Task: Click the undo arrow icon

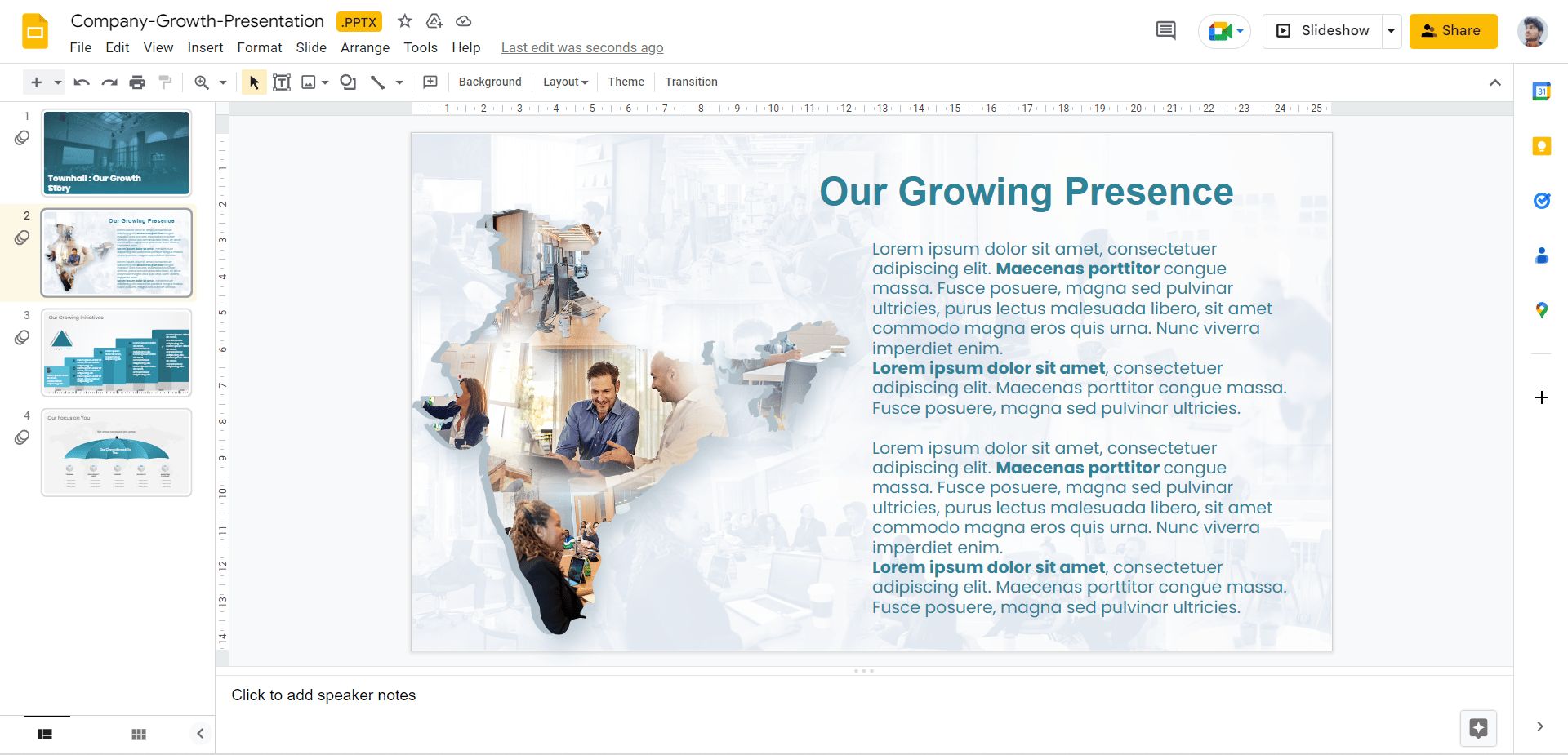Action: [82, 82]
